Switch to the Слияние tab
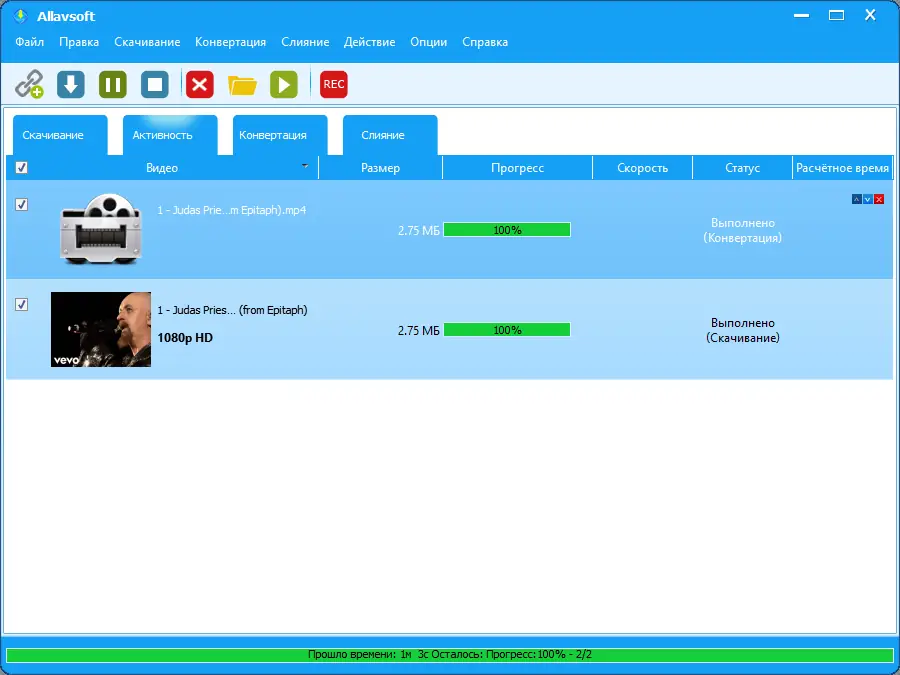 390,135
